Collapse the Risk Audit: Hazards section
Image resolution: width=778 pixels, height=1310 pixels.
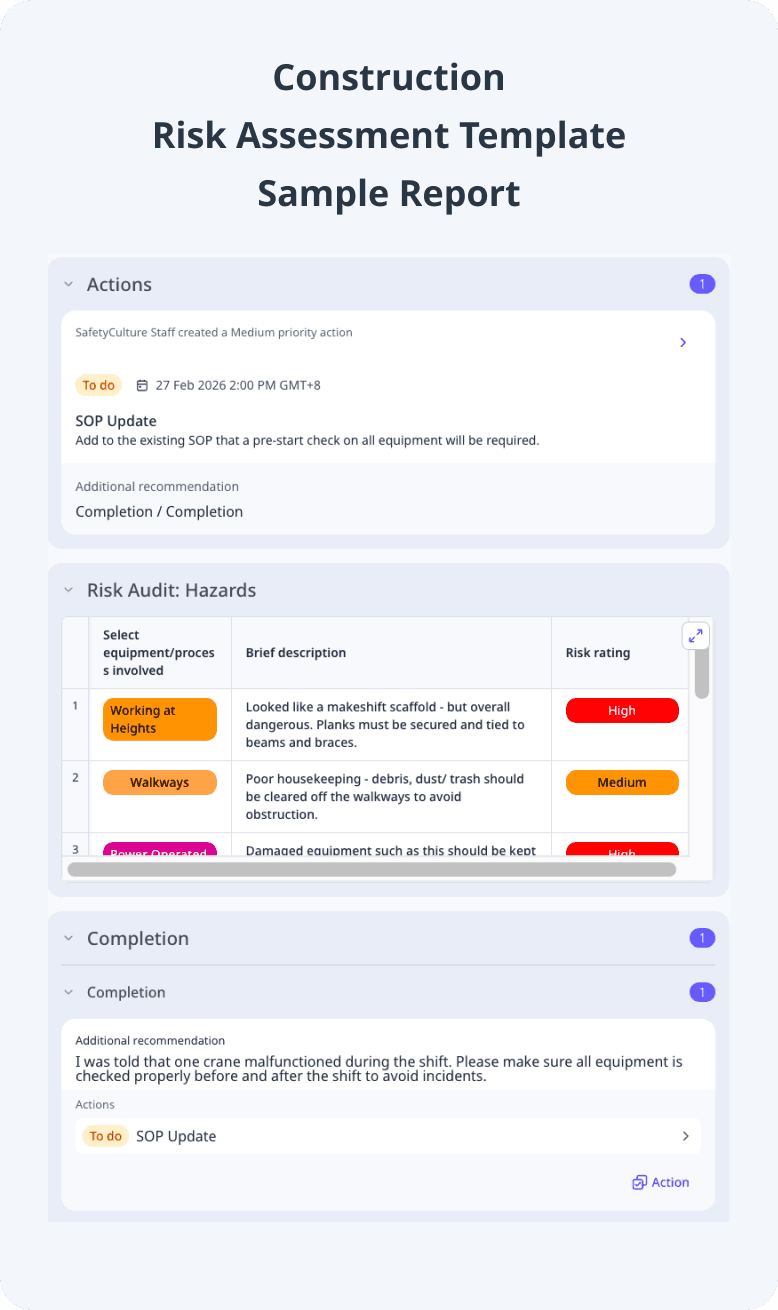(x=68, y=591)
